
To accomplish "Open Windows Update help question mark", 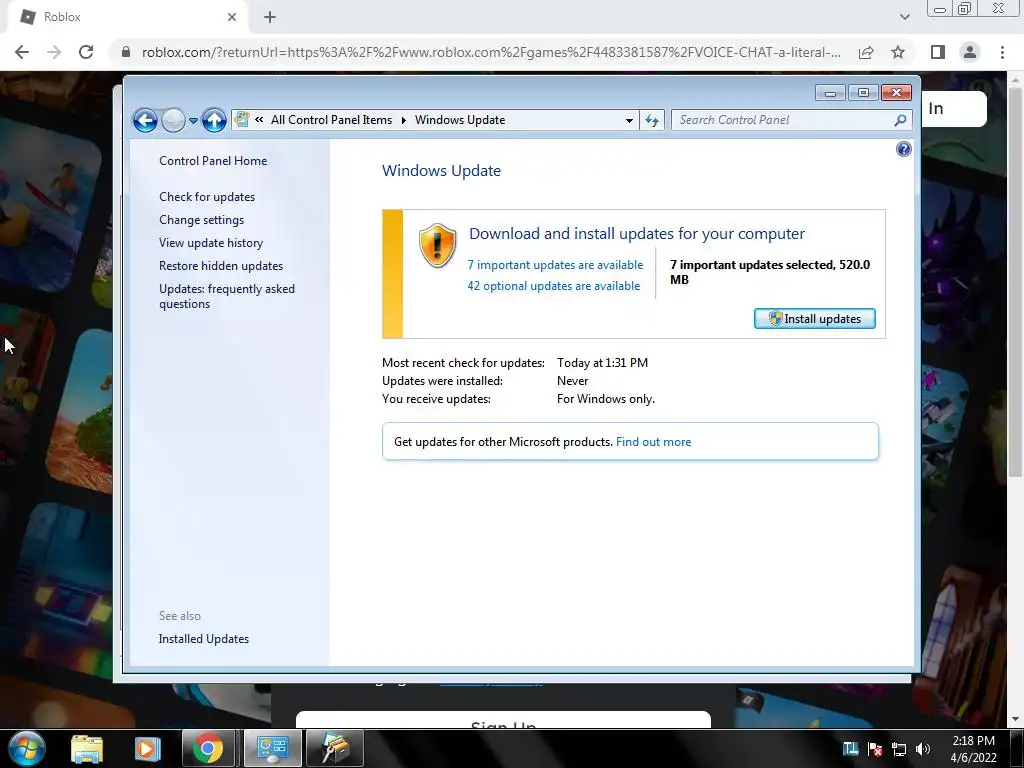I will [903, 149].
